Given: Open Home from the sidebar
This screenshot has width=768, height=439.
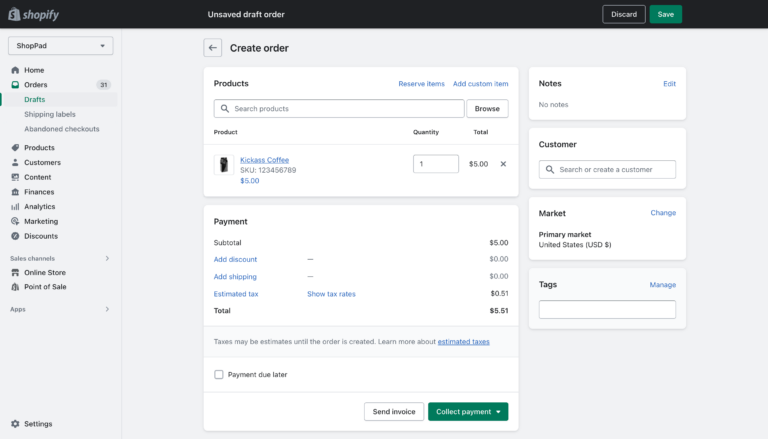Looking at the screenshot, I should [34, 70].
